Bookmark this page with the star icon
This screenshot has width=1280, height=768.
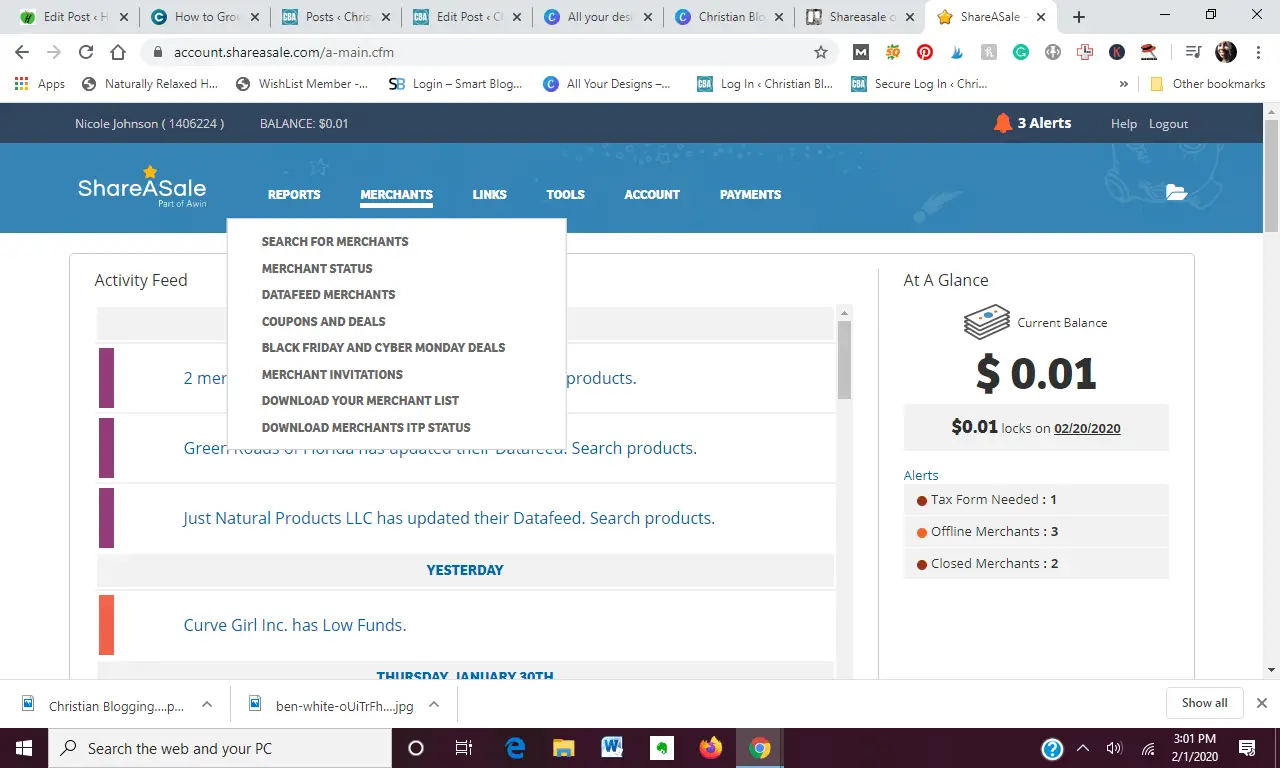tap(821, 52)
